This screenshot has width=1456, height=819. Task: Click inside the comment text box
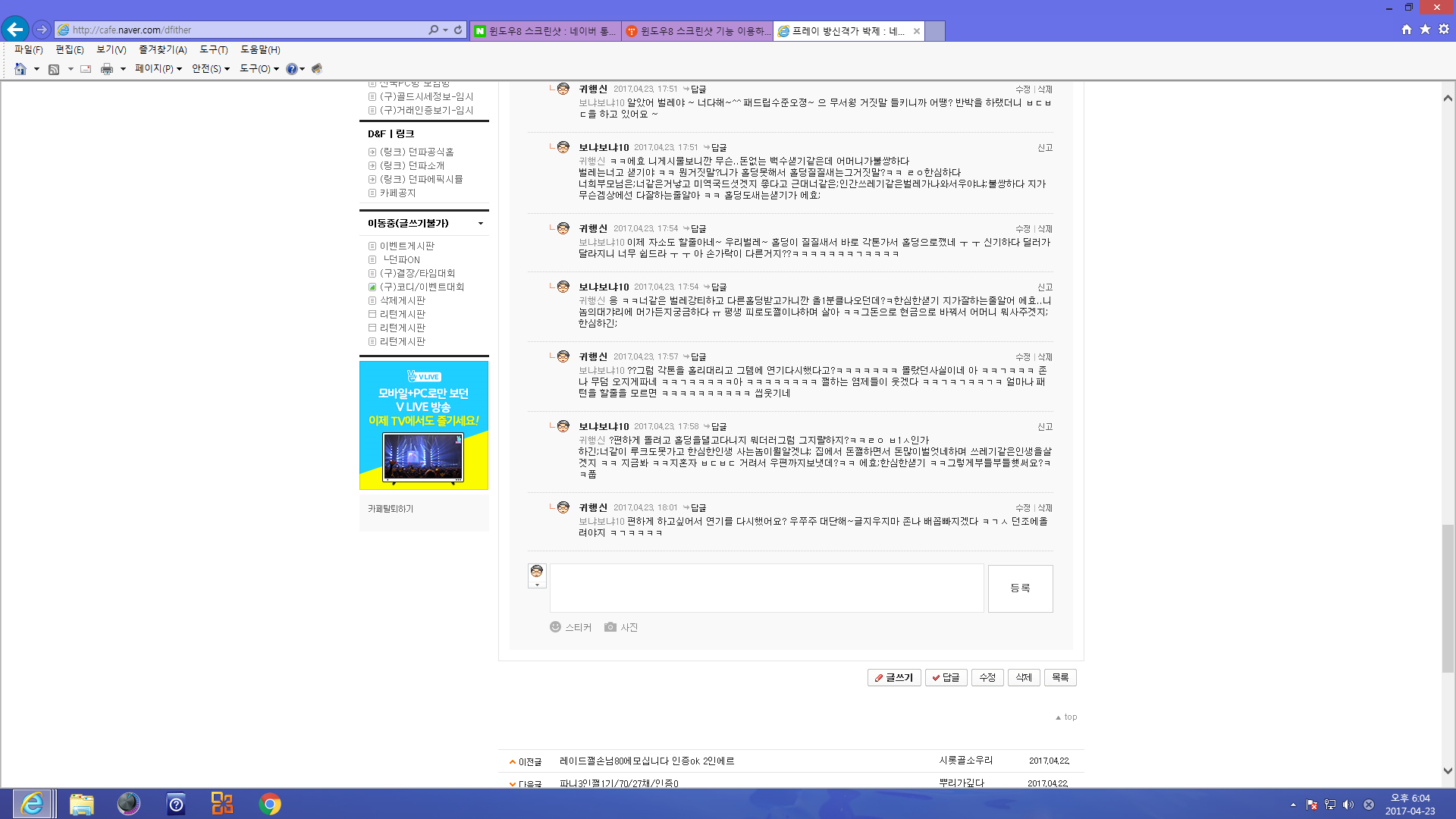click(x=766, y=588)
